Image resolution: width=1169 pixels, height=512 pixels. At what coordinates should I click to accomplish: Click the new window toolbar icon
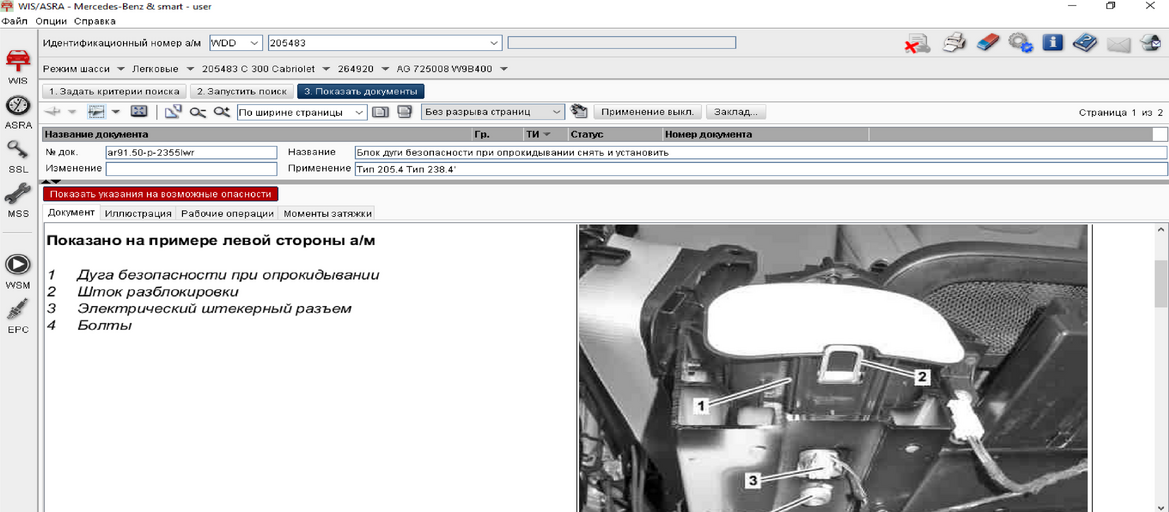point(173,112)
